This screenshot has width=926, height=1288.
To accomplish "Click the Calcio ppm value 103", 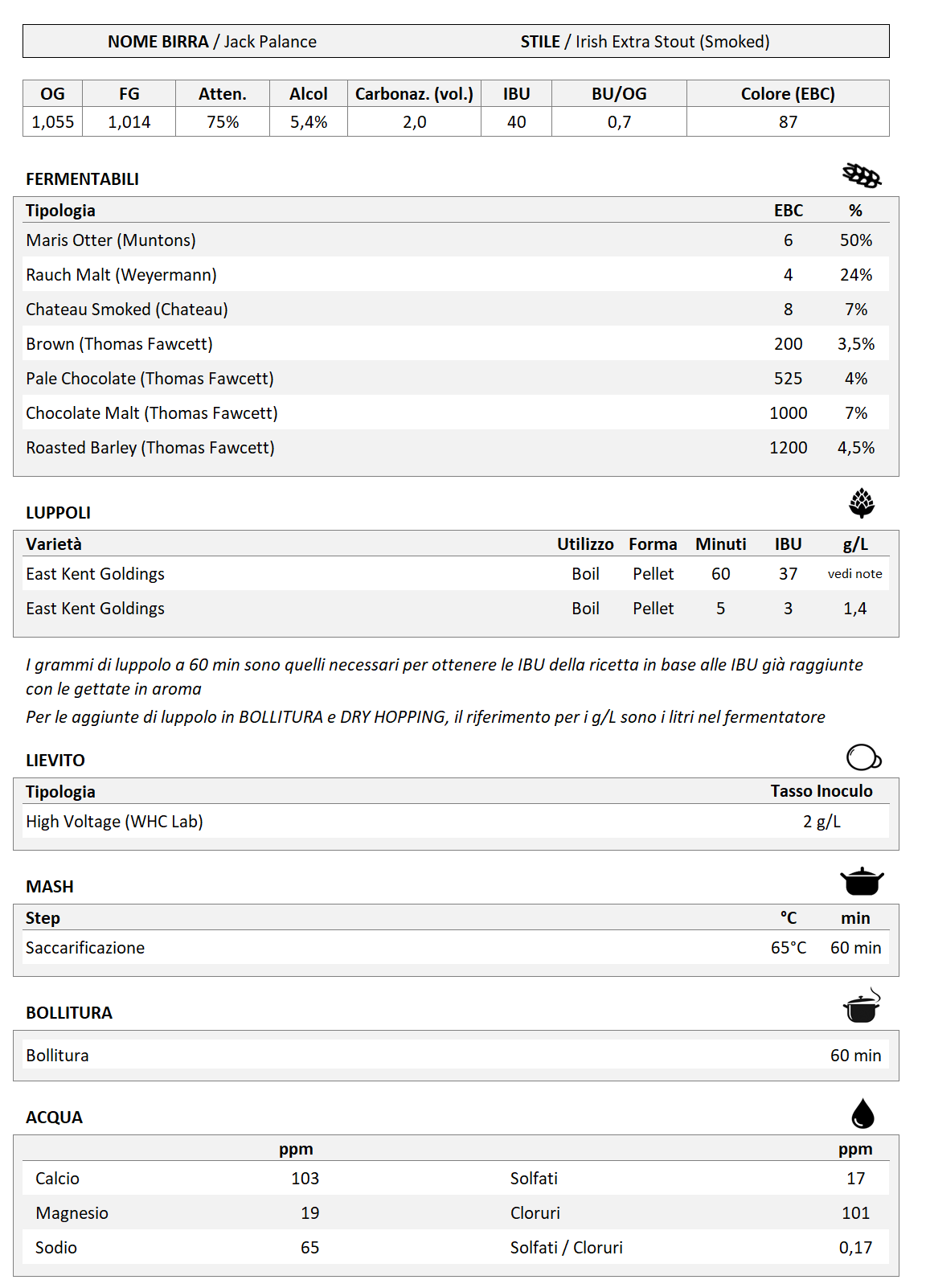I will [305, 1179].
